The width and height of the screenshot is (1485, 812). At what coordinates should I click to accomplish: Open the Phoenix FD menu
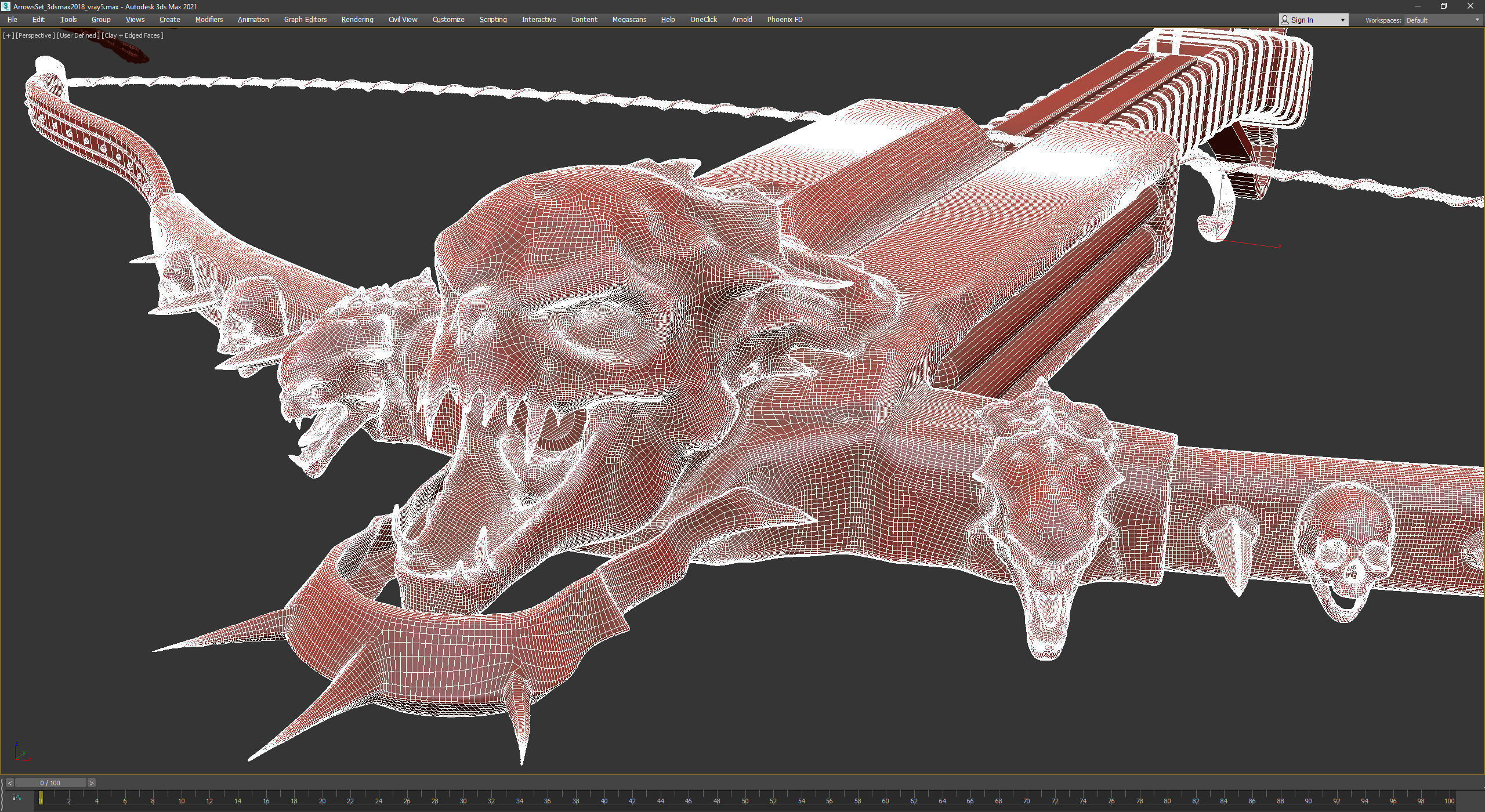tap(784, 20)
